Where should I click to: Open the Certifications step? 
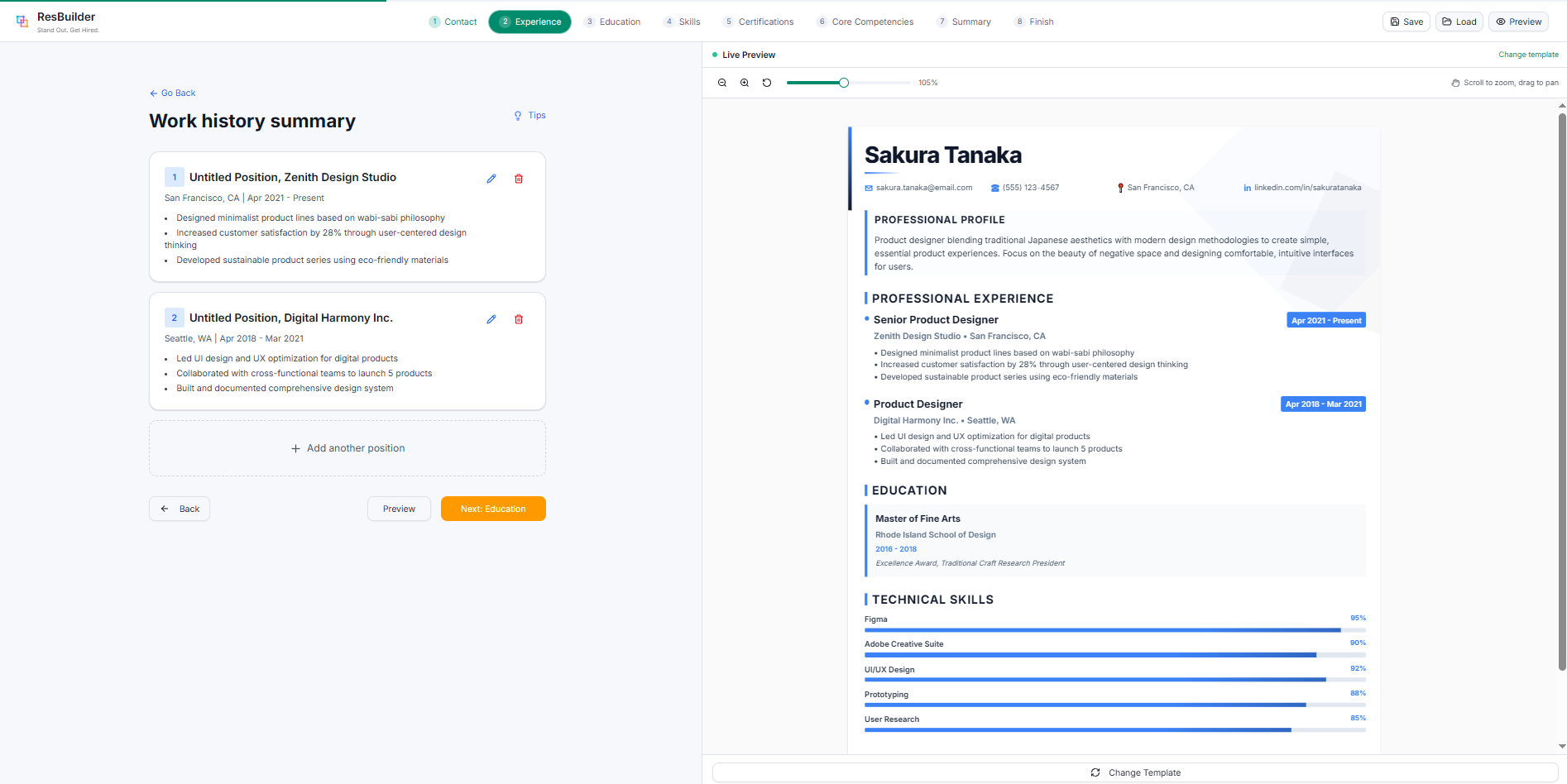point(758,22)
